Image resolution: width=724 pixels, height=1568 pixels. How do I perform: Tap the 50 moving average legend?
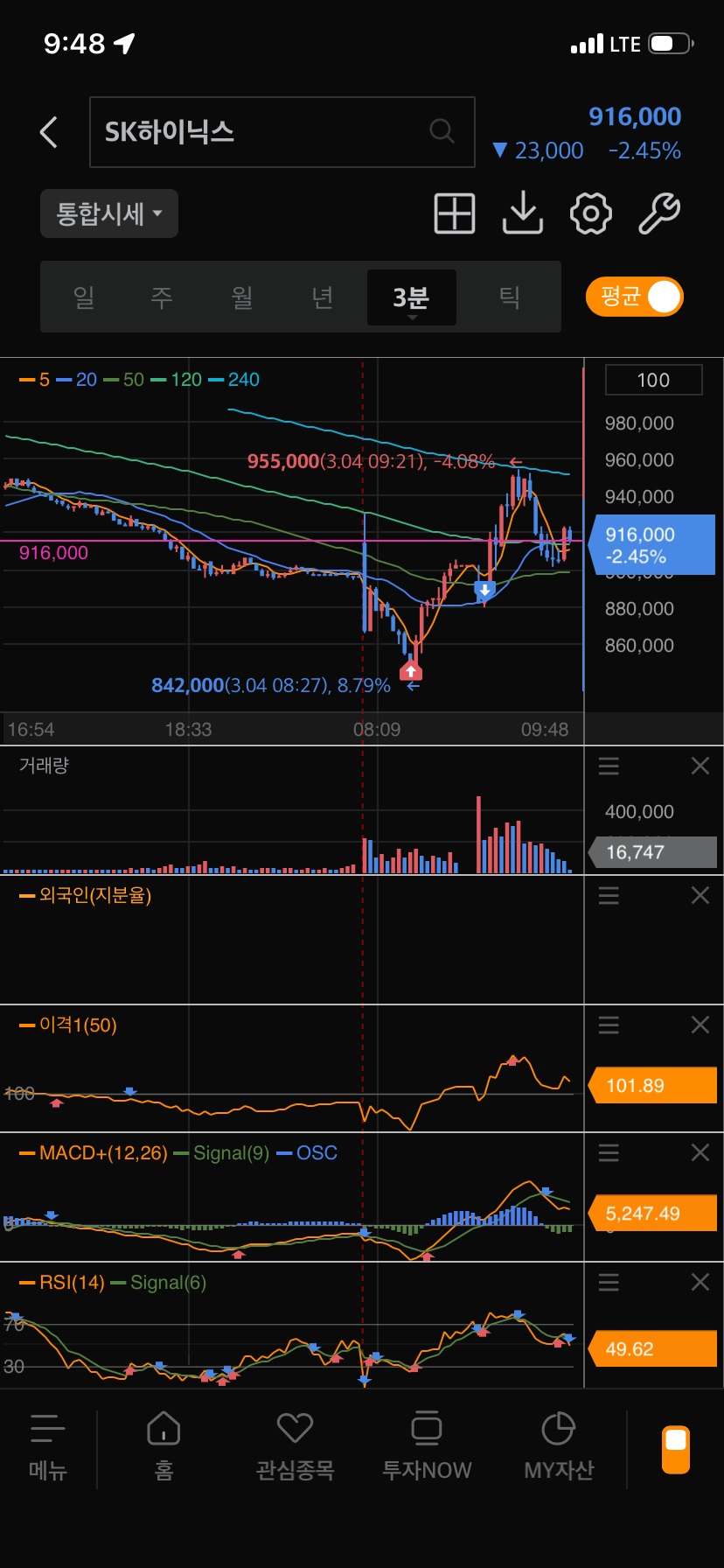click(x=124, y=380)
